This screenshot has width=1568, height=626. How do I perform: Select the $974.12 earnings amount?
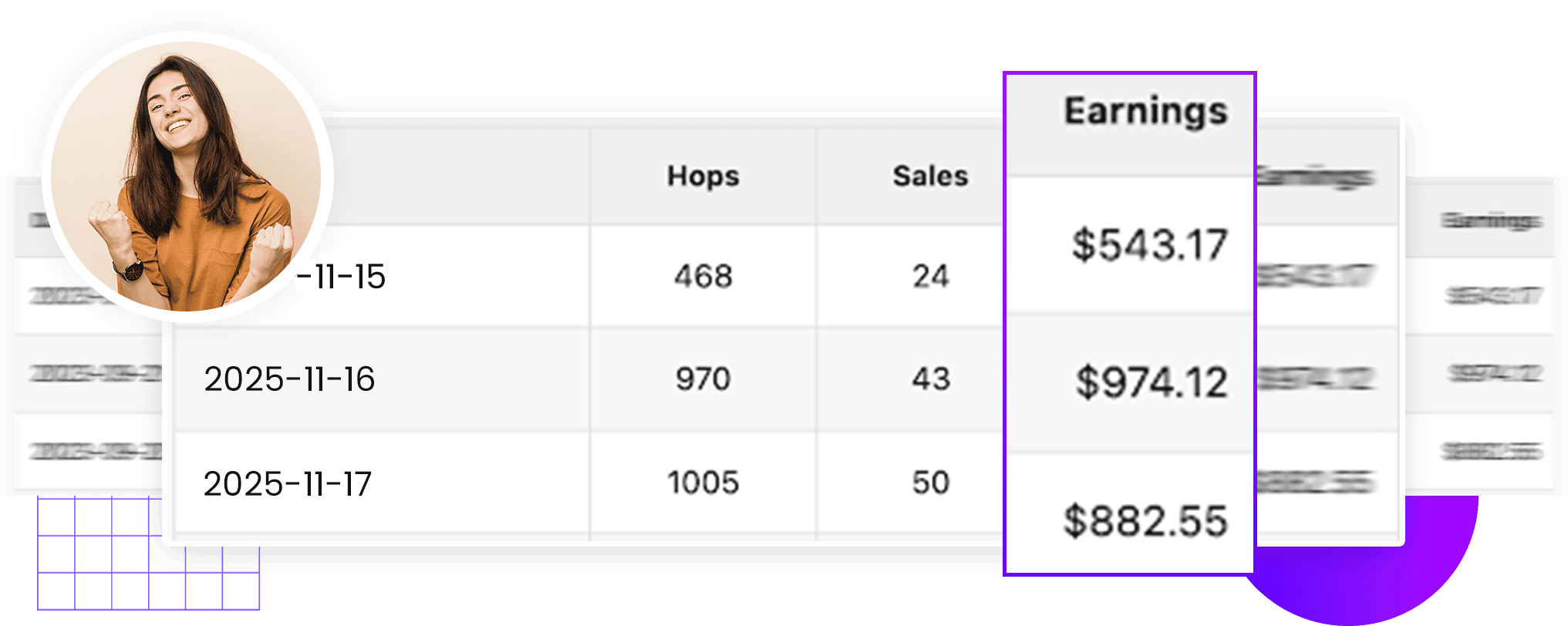click(x=1151, y=382)
